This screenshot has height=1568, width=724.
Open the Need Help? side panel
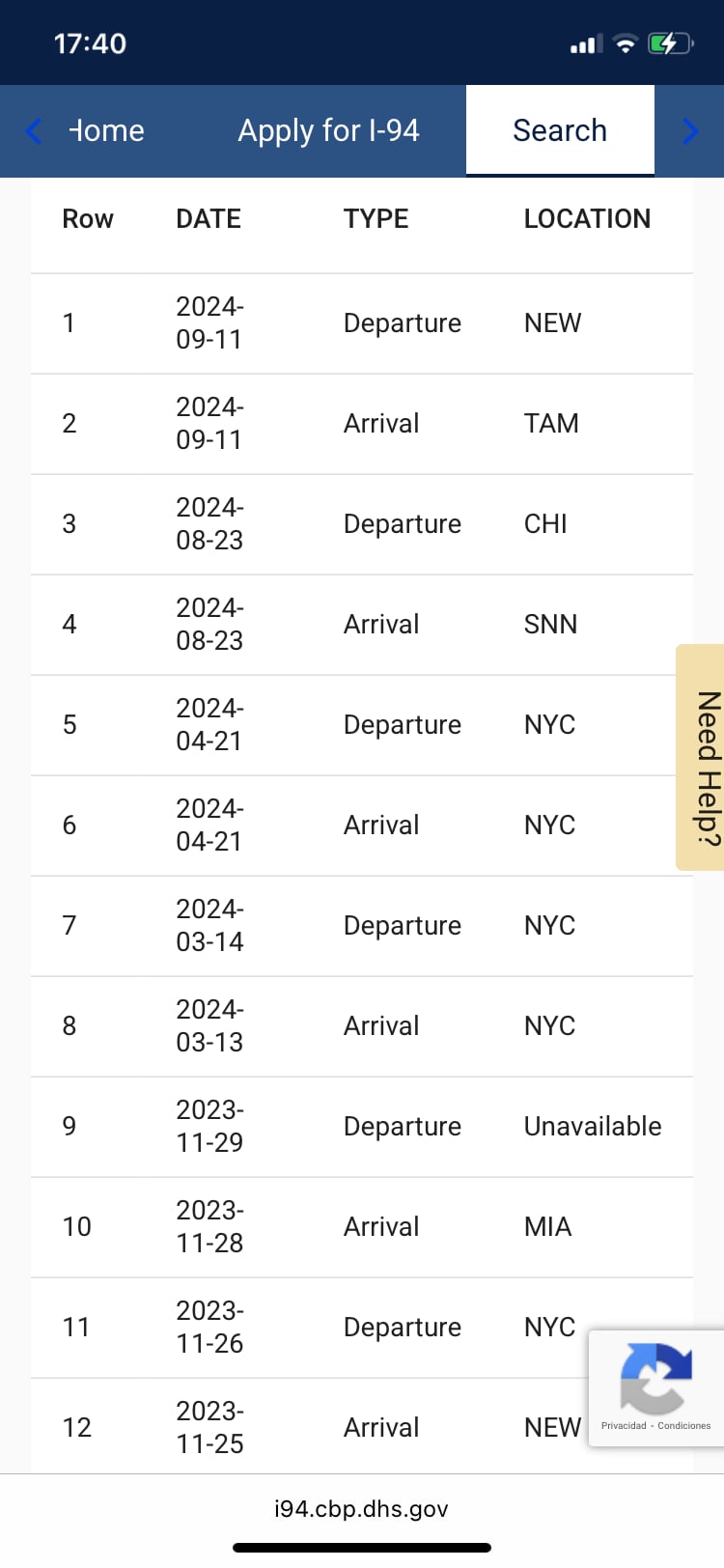[x=703, y=757]
